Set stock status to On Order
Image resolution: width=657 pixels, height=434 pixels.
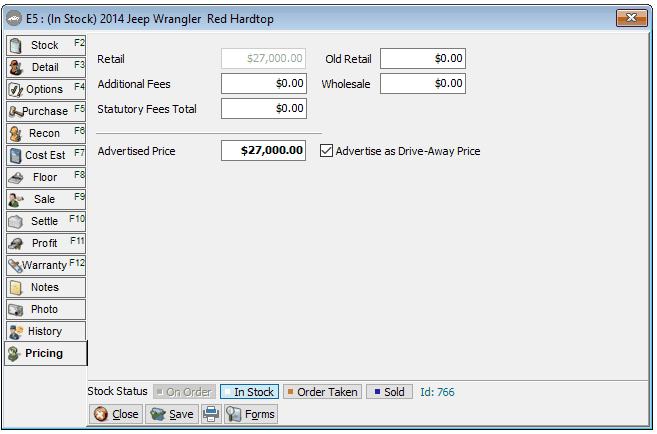(184, 392)
